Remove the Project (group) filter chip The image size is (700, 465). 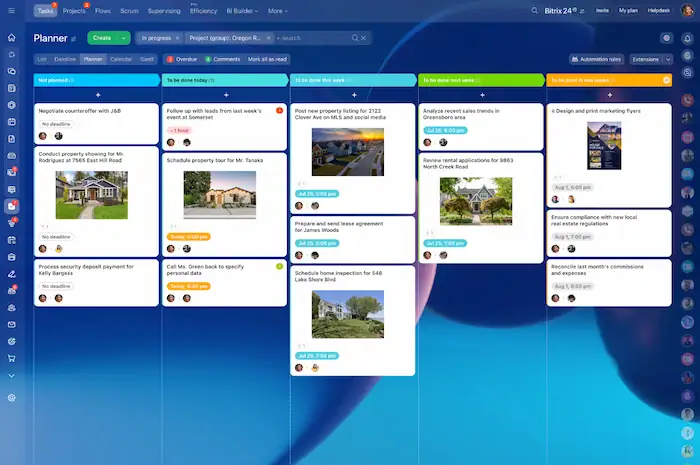point(268,38)
